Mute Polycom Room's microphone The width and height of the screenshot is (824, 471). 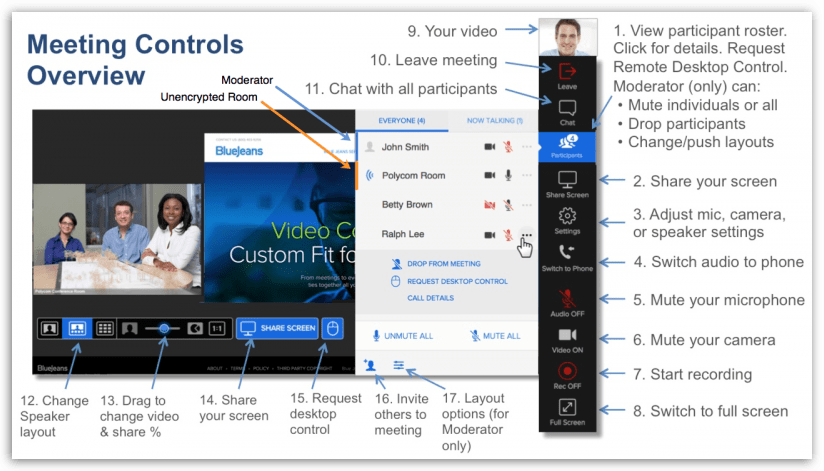[x=508, y=175]
